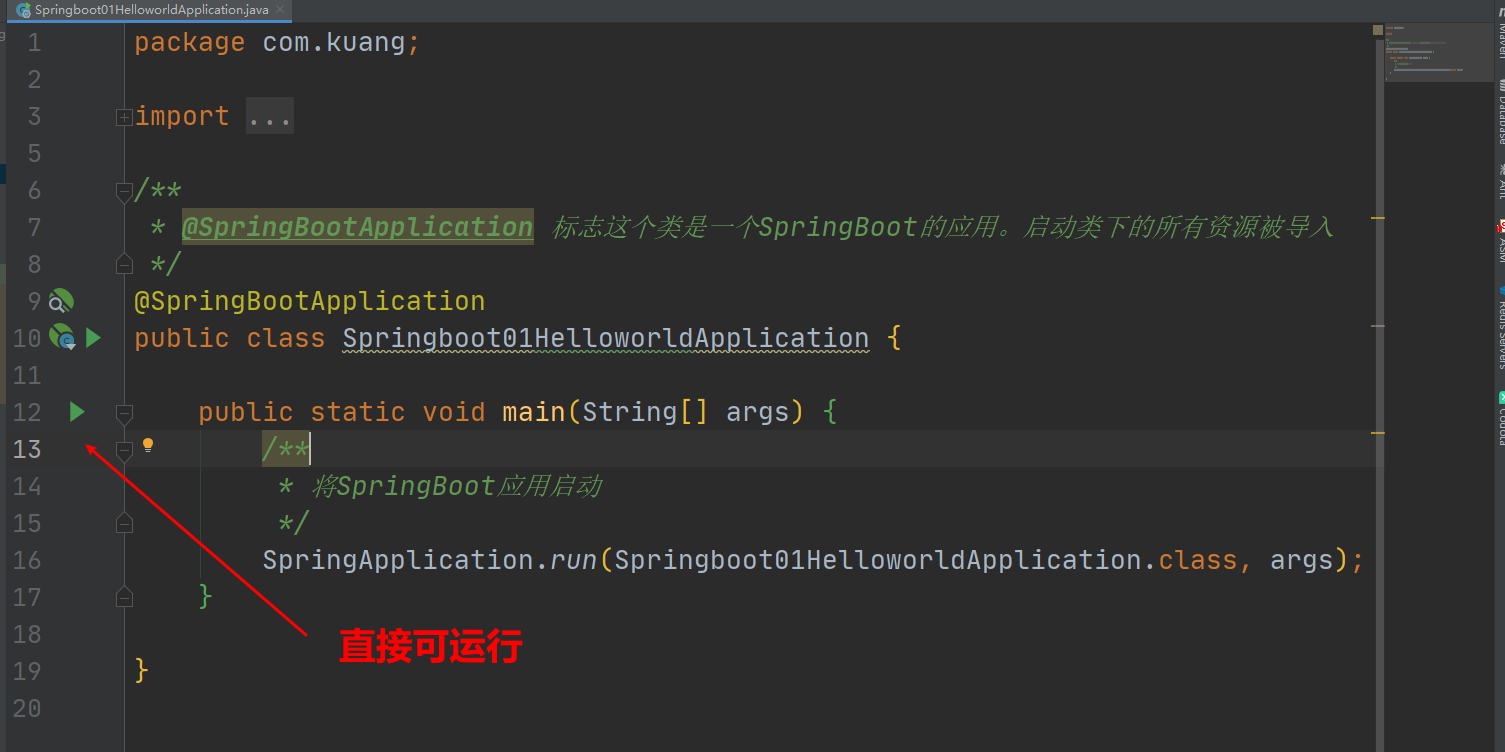This screenshot has width=1505, height=752.
Task: Jump to third warning stripe mark by the scrollbar
Action: [1378, 433]
